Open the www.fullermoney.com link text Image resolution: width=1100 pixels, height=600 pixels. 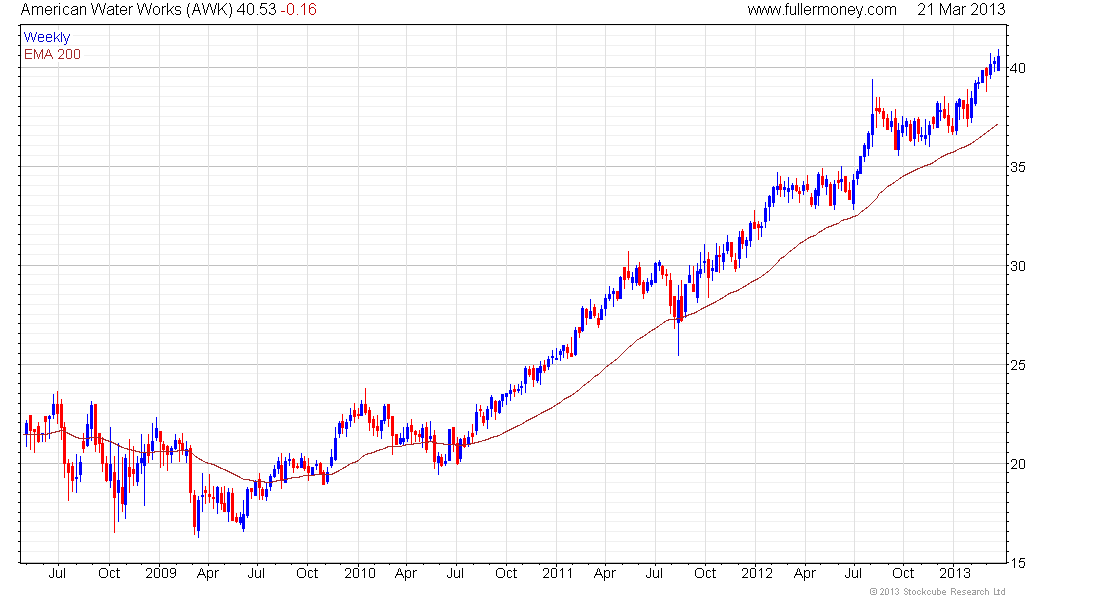click(x=821, y=9)
